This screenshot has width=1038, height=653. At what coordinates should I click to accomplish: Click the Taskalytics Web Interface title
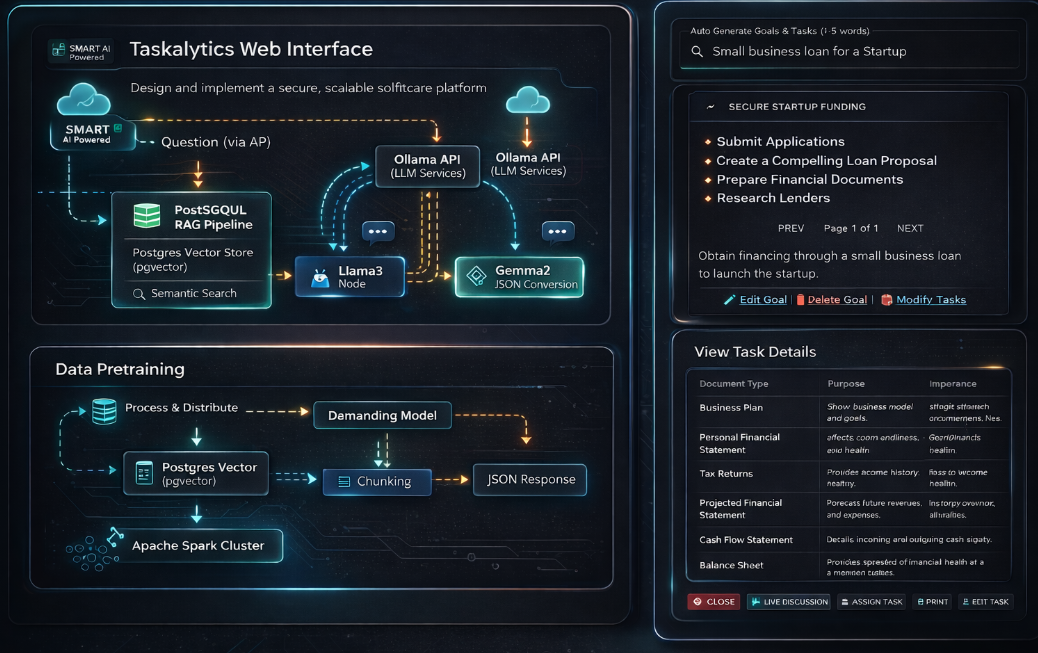251,49
